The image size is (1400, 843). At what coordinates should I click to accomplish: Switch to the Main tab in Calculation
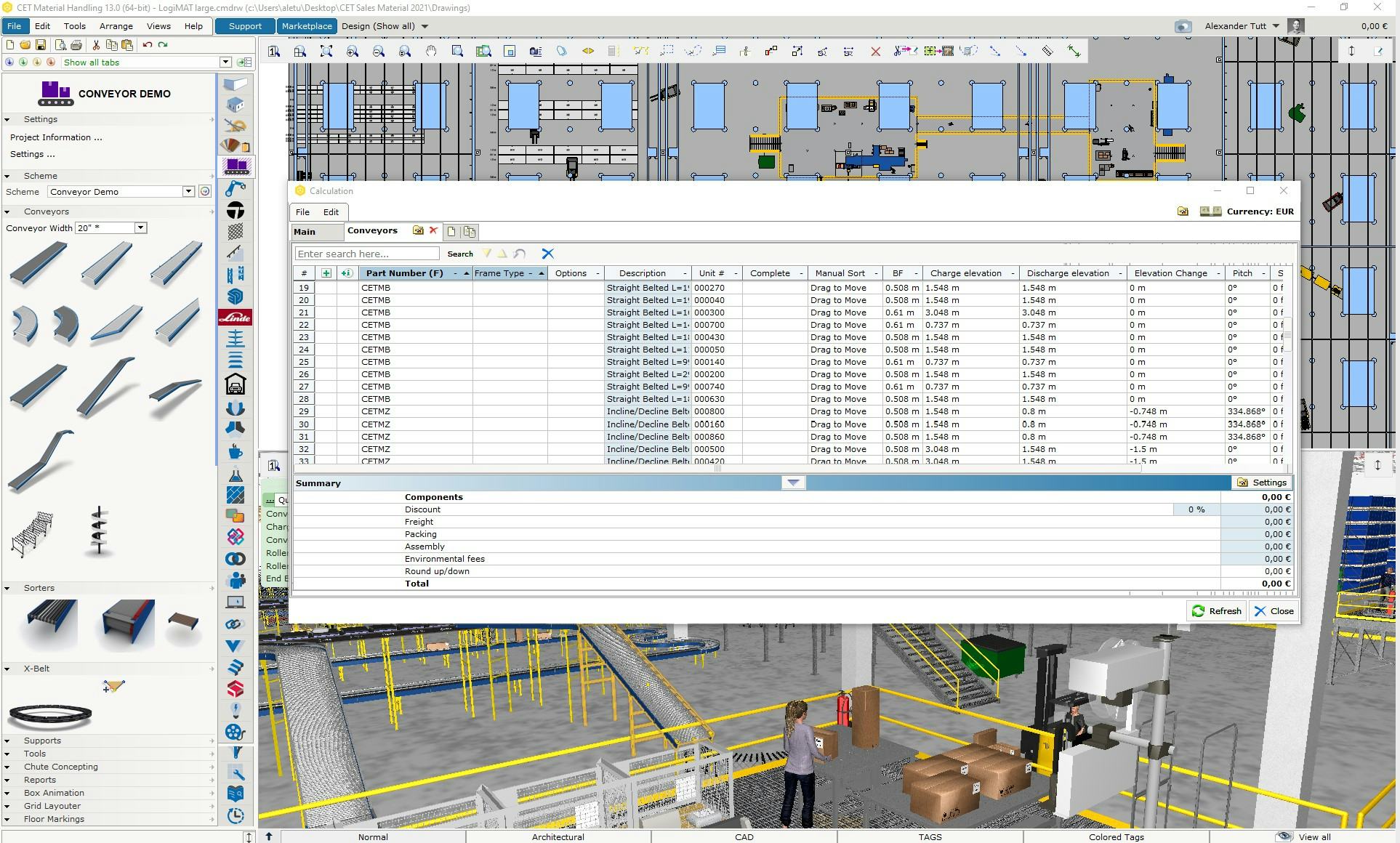(306, 232)
